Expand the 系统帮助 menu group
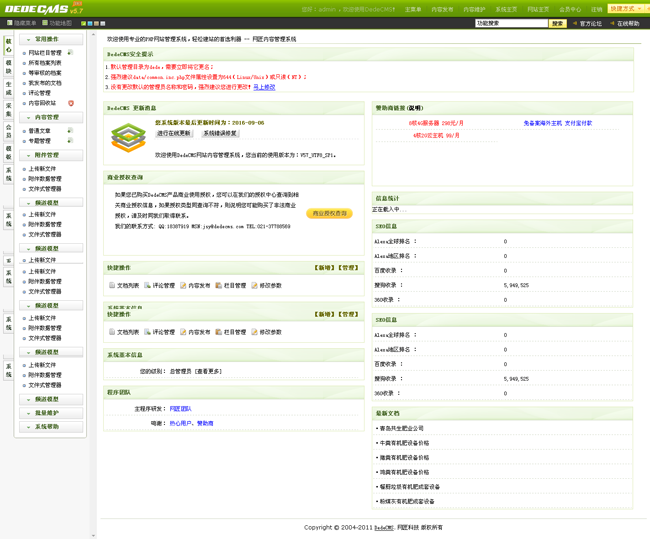Viewport: 650px width, 539px height. coord(51,427)
